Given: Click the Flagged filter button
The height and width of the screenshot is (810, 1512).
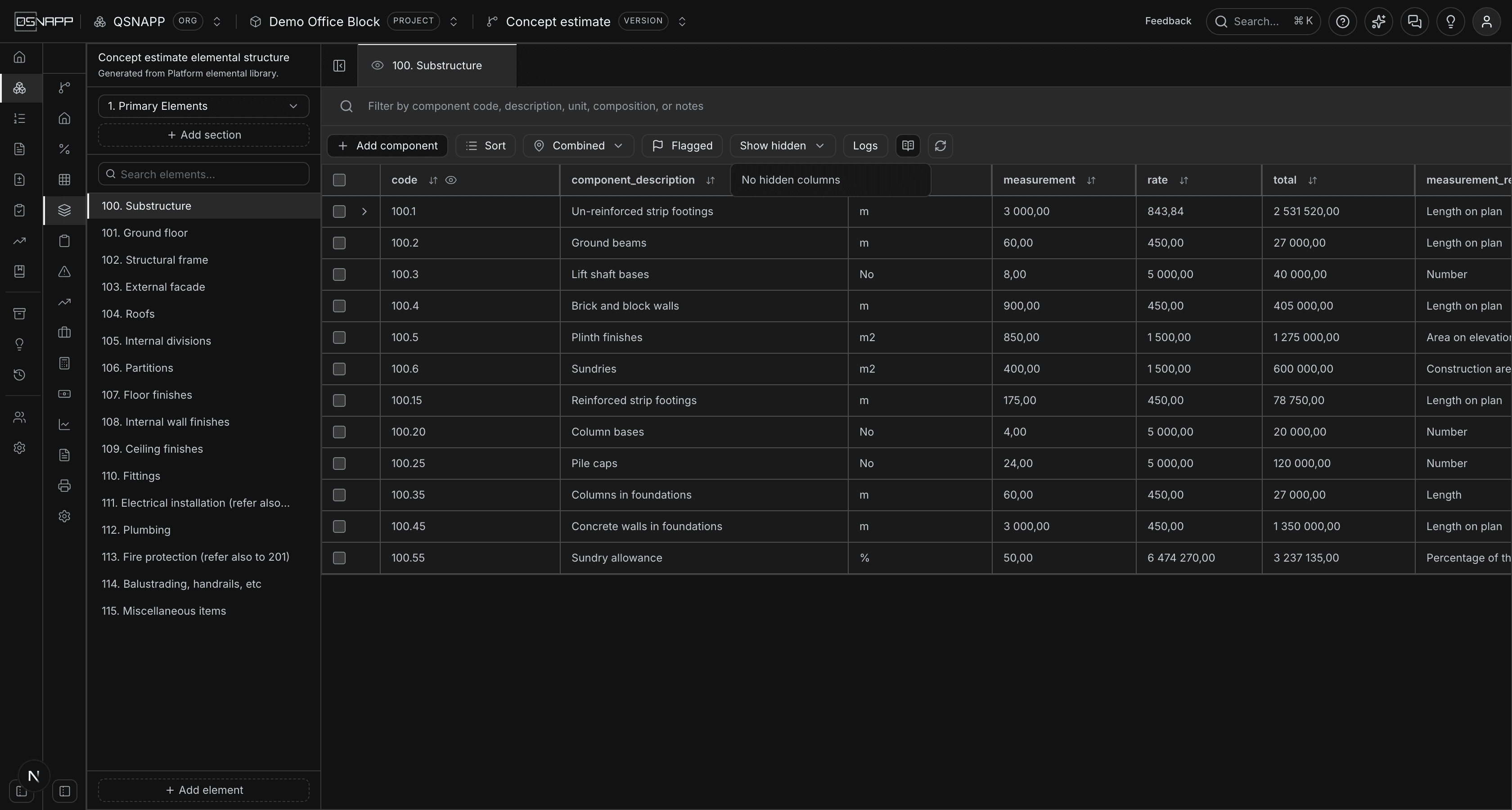Looking at the screenshot, I should point(682,145).
